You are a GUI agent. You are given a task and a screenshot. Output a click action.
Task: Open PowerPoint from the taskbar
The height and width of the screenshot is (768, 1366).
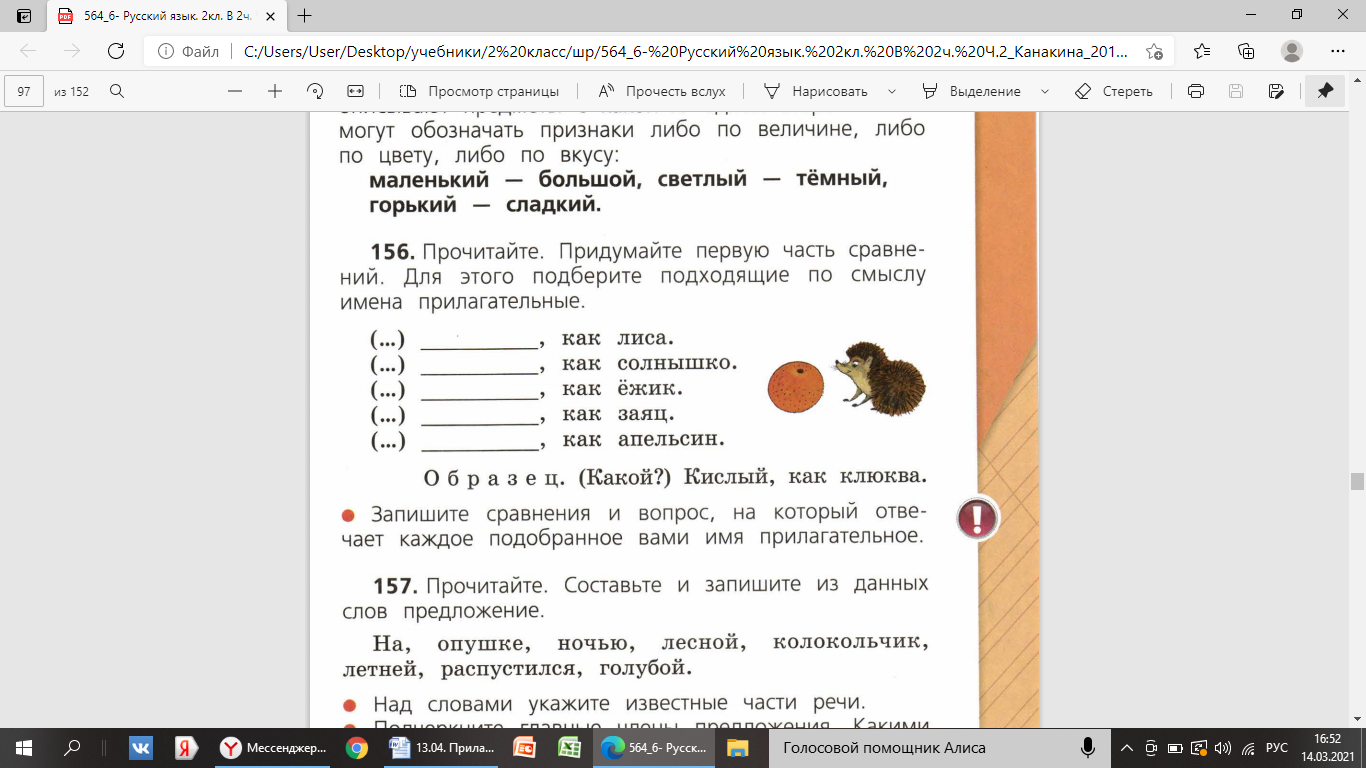click(524, 747)
